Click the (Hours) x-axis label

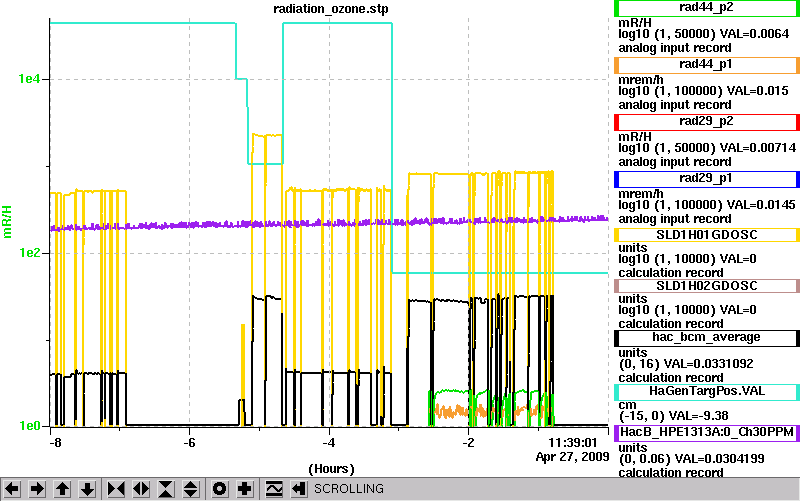[x=331, y=469]
